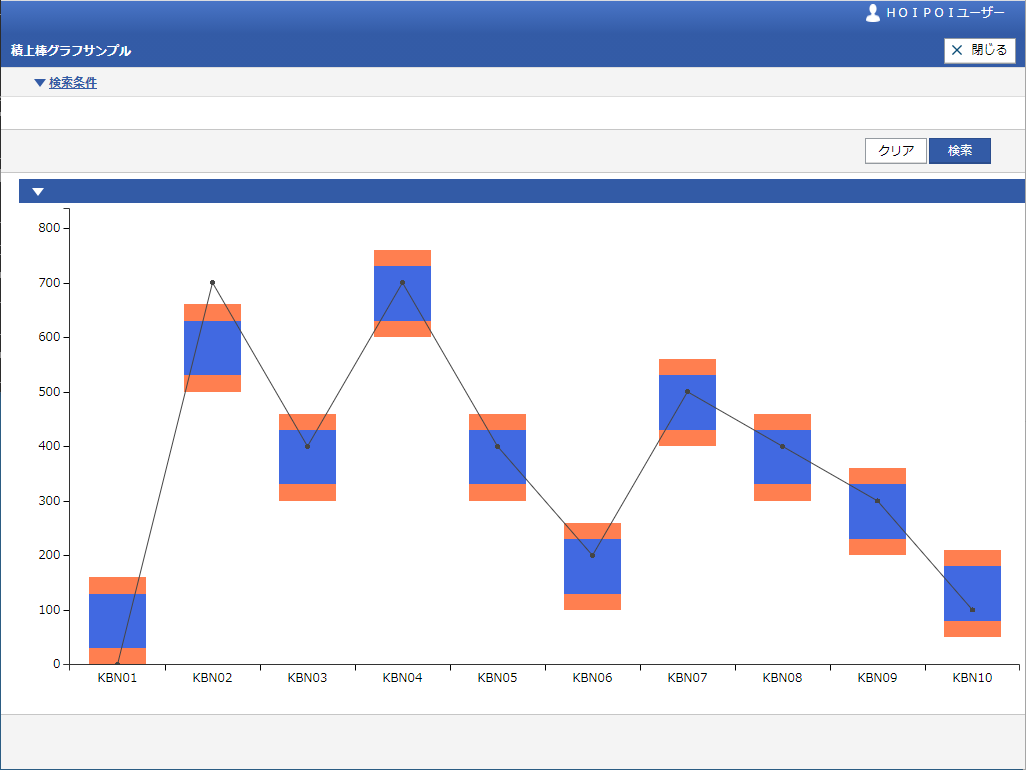Click the KBN01 axis label
This screenshot has width=1026, height=770.
[117, 678]
